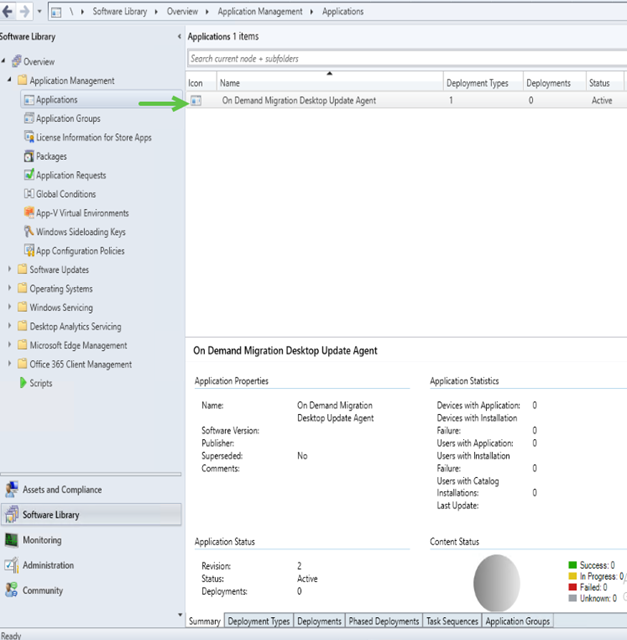
Task: Click the Back navigation arrow
Action: [7, 11]
